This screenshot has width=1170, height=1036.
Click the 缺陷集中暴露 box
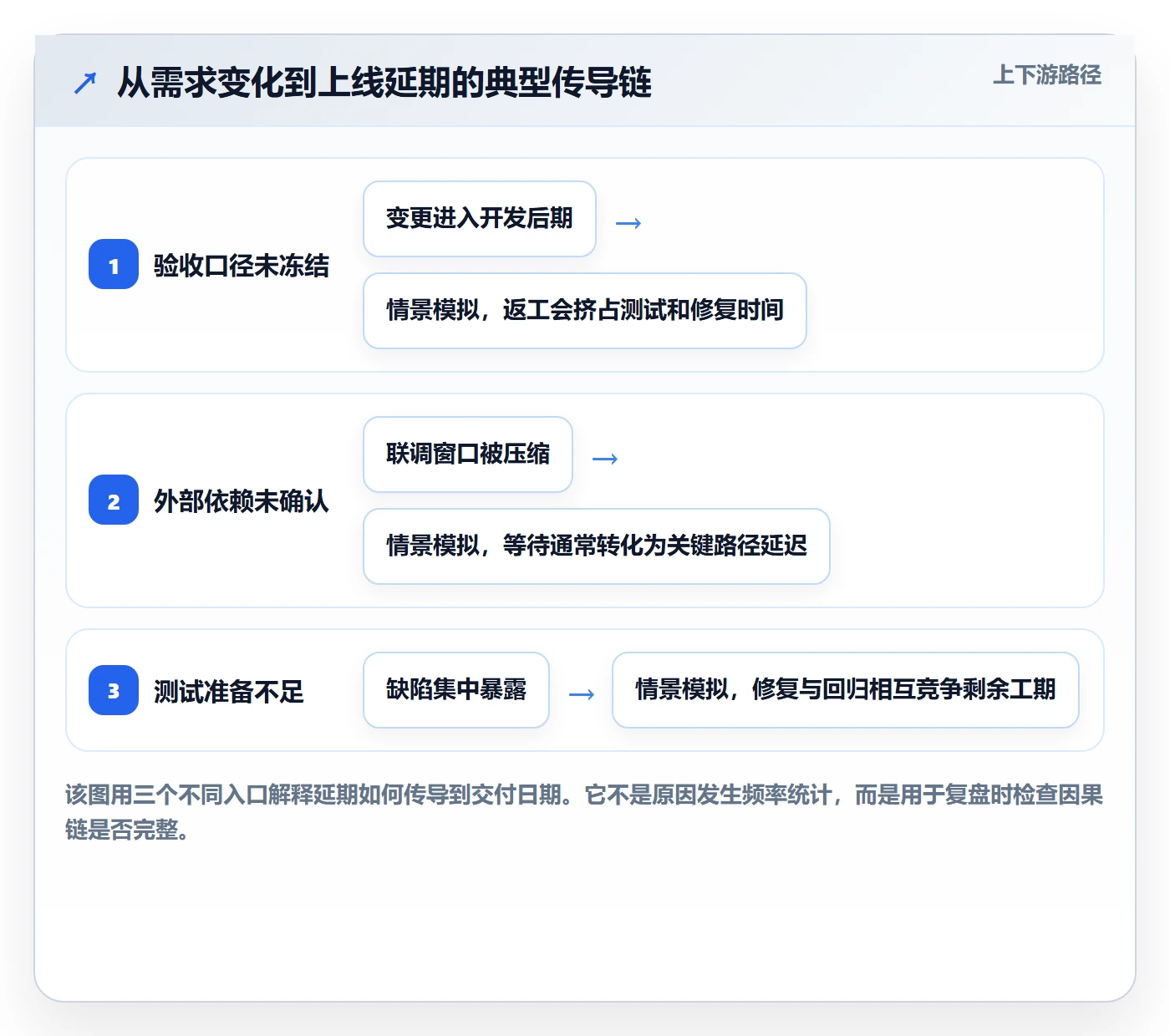tap(456, 690)
